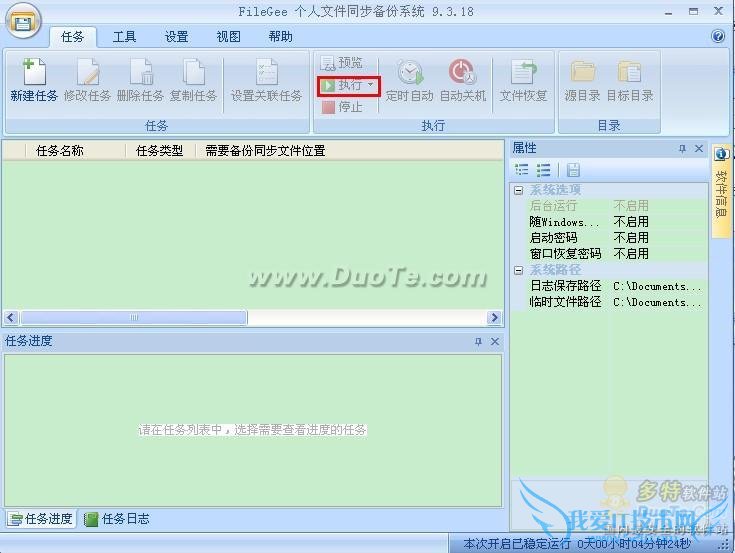
Task: Click the 停止 stop button
Action: (x=342, y=107)
